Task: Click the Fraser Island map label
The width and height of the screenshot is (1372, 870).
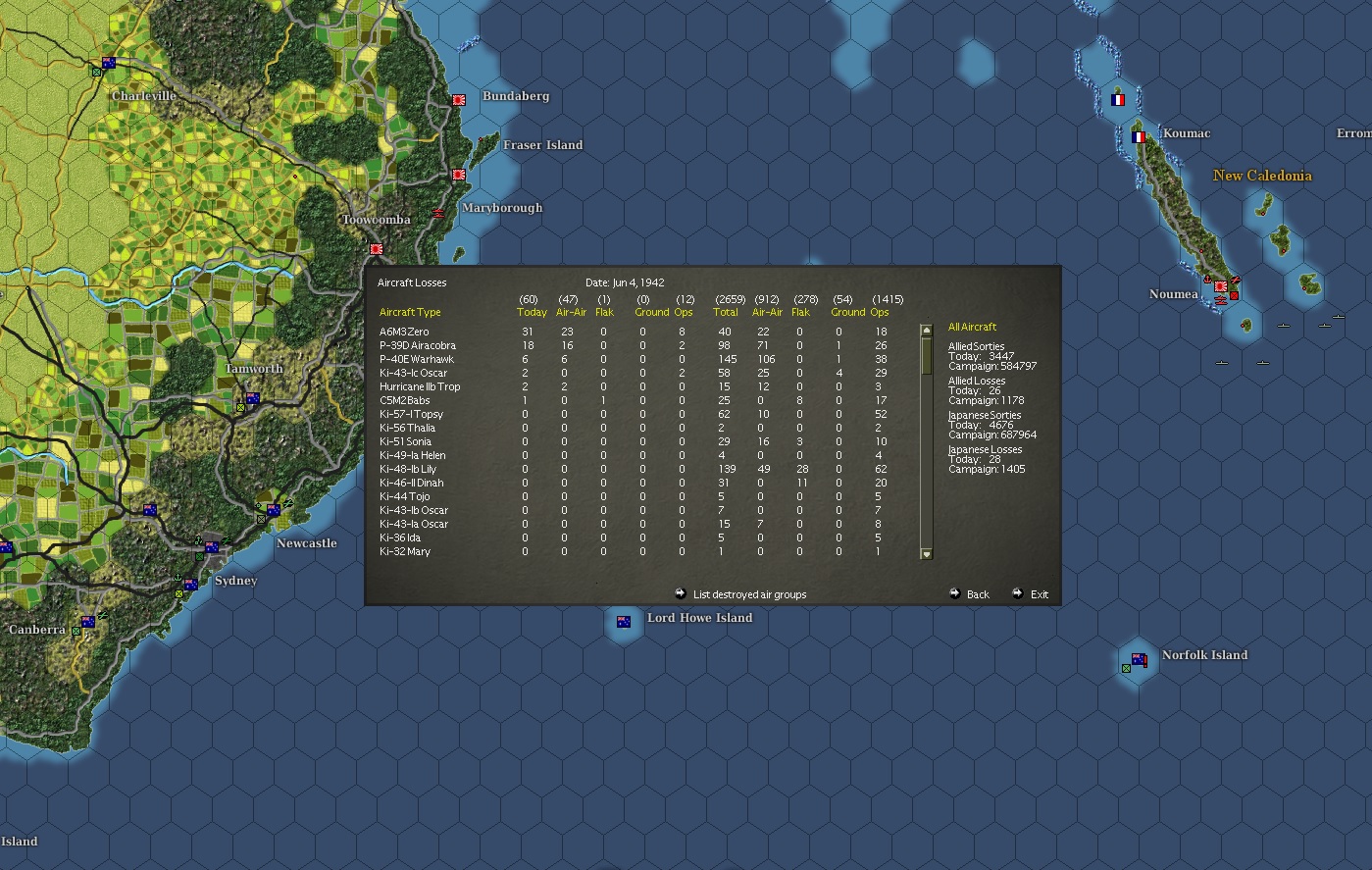Action: [x=542, y=145]
